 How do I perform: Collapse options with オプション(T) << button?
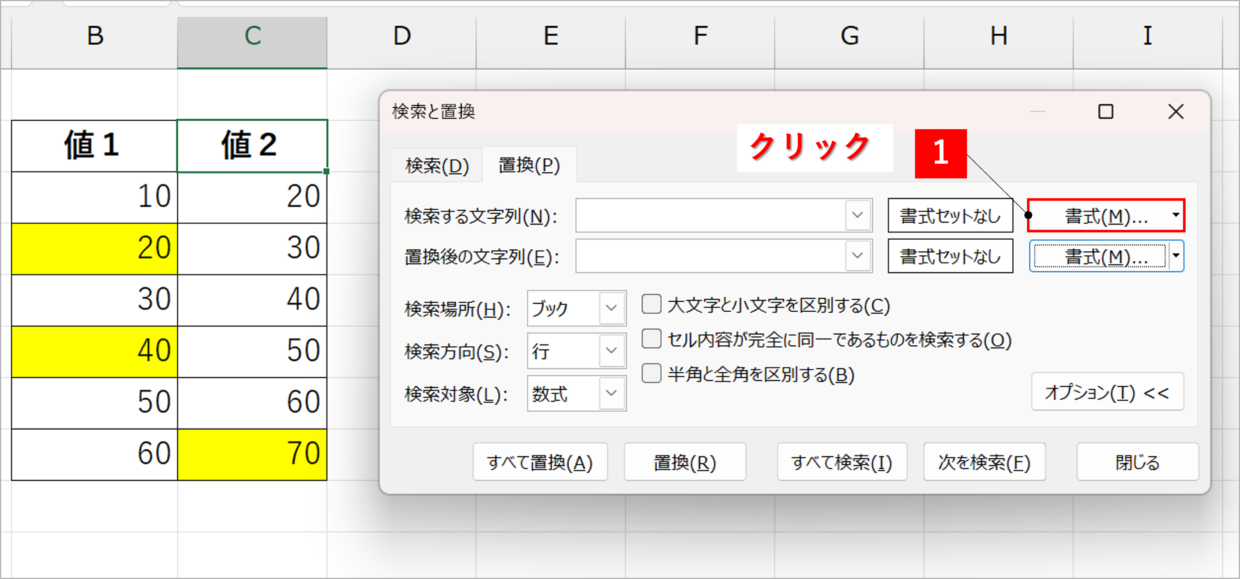click(x=1107, y=392)
